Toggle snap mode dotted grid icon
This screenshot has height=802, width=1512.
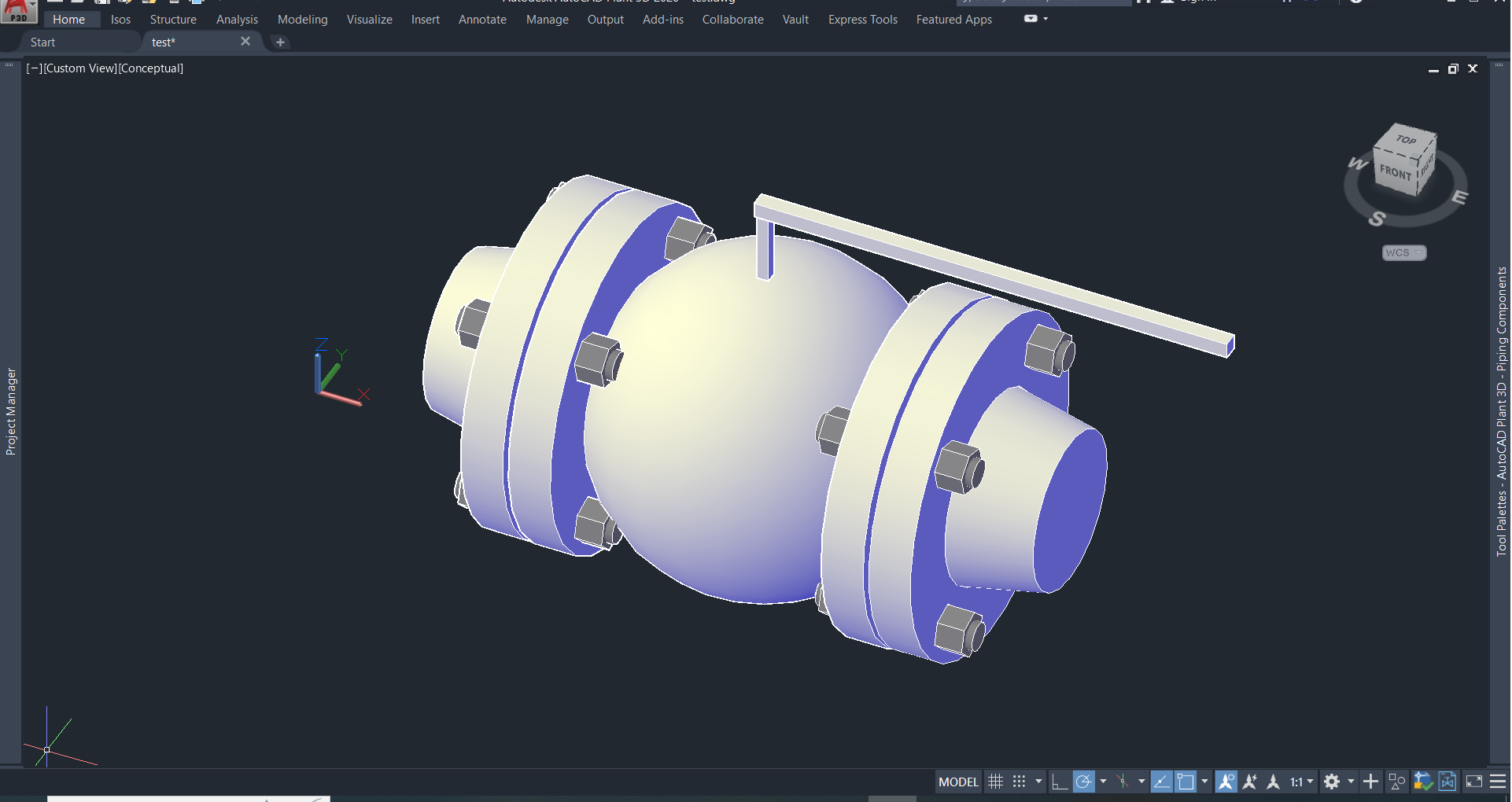click(x=1020, y=782)
